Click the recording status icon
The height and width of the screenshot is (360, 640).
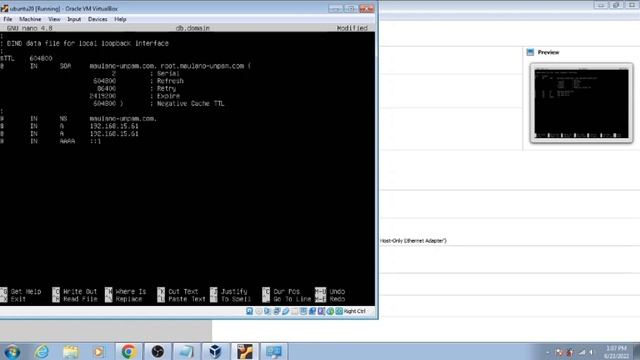tap(312, 311)
